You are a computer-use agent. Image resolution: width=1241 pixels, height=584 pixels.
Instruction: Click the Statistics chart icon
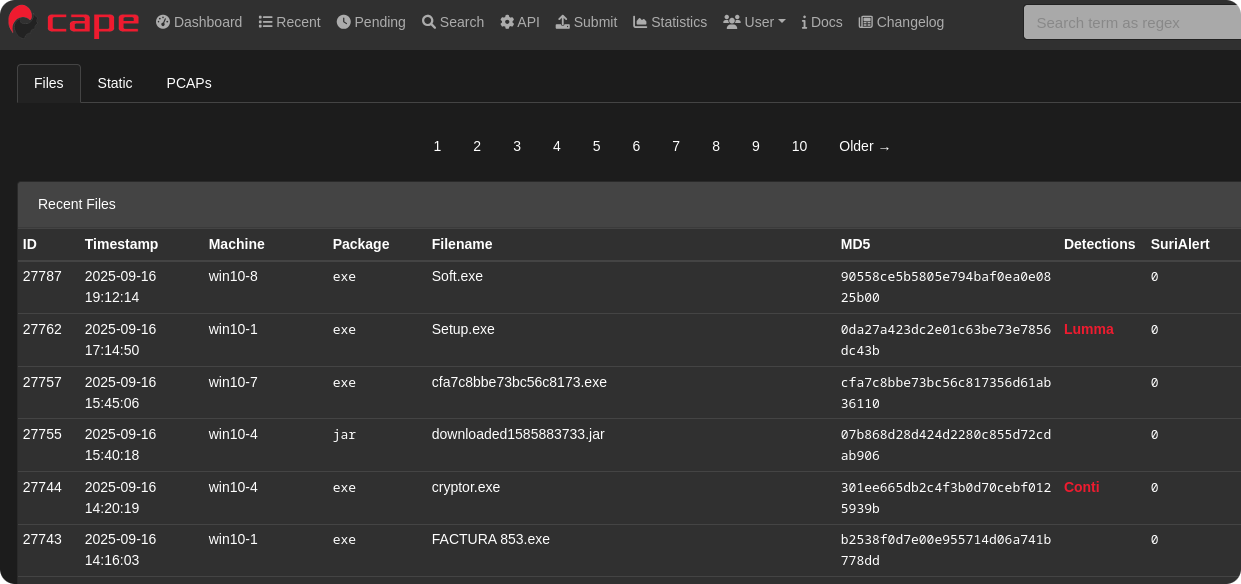tap(640, 22)
